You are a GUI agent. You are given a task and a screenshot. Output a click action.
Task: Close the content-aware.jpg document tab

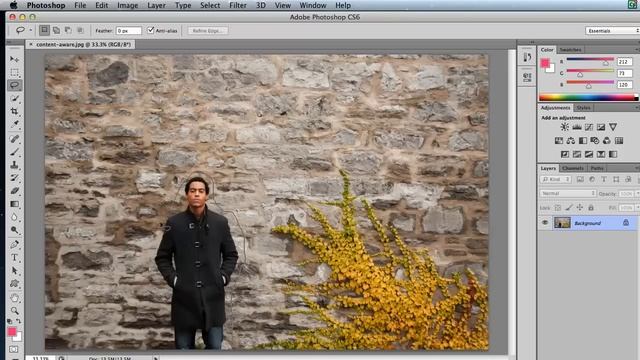[x=31, y=44]
